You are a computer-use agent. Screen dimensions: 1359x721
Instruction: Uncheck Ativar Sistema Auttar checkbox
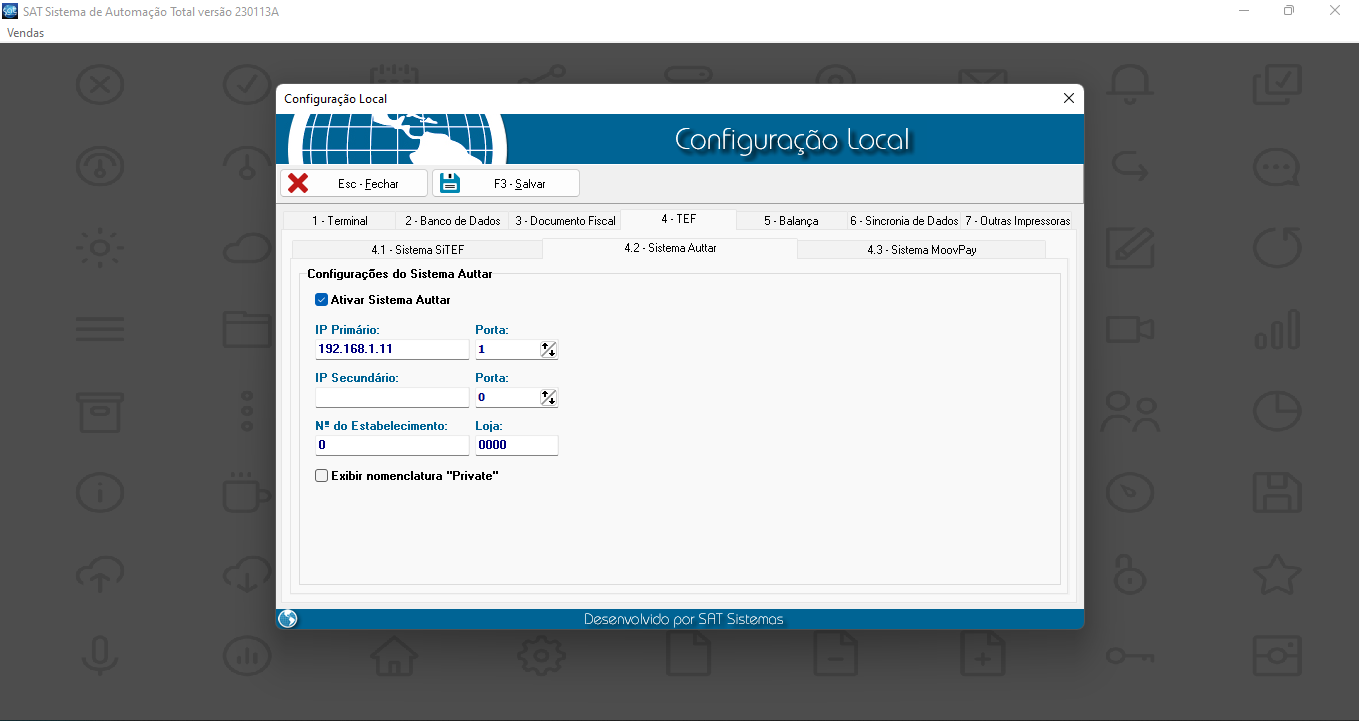pyautogui.click(x=321, y=300)
